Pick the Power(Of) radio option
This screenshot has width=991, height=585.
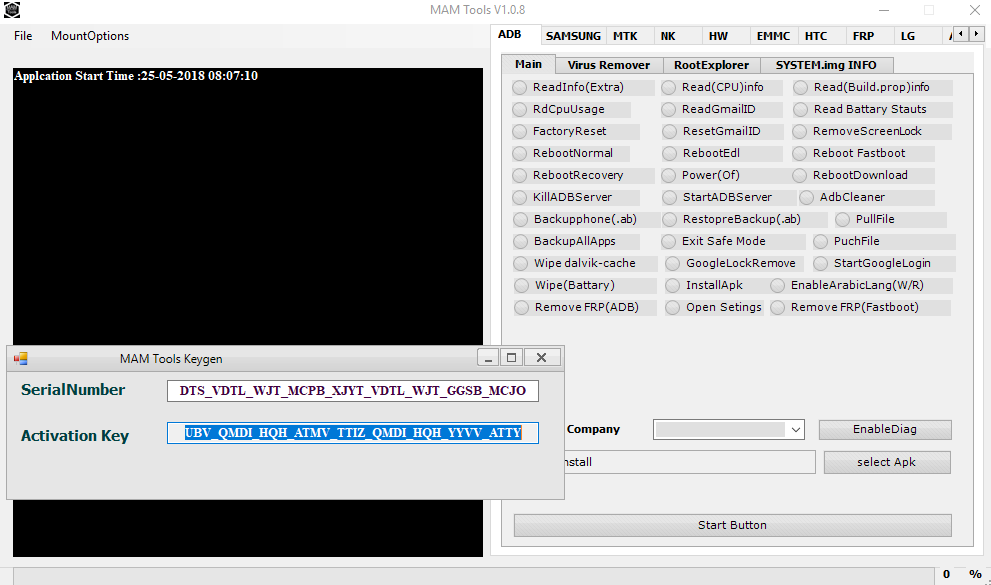tap(669, 175)
